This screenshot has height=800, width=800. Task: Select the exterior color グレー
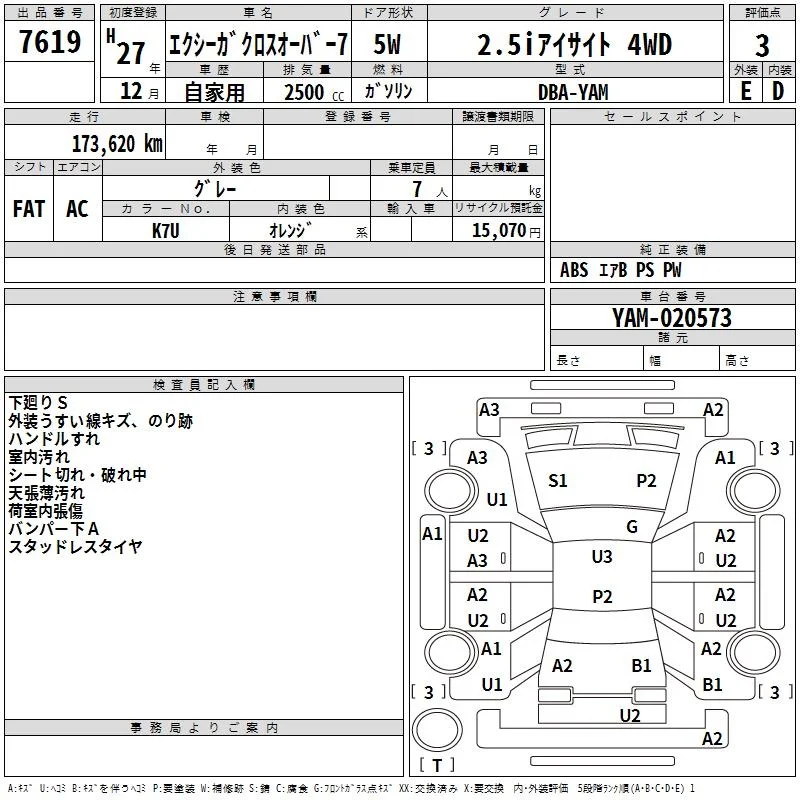pyautogui.click(x=215, y=189)
